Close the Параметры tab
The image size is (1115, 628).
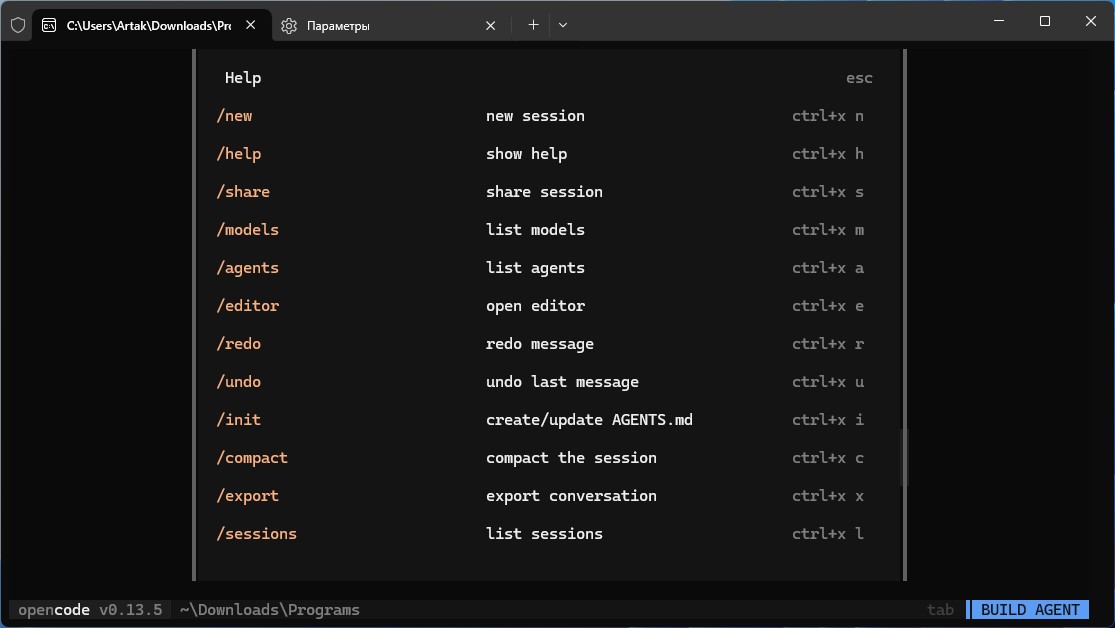click(490, 26)
